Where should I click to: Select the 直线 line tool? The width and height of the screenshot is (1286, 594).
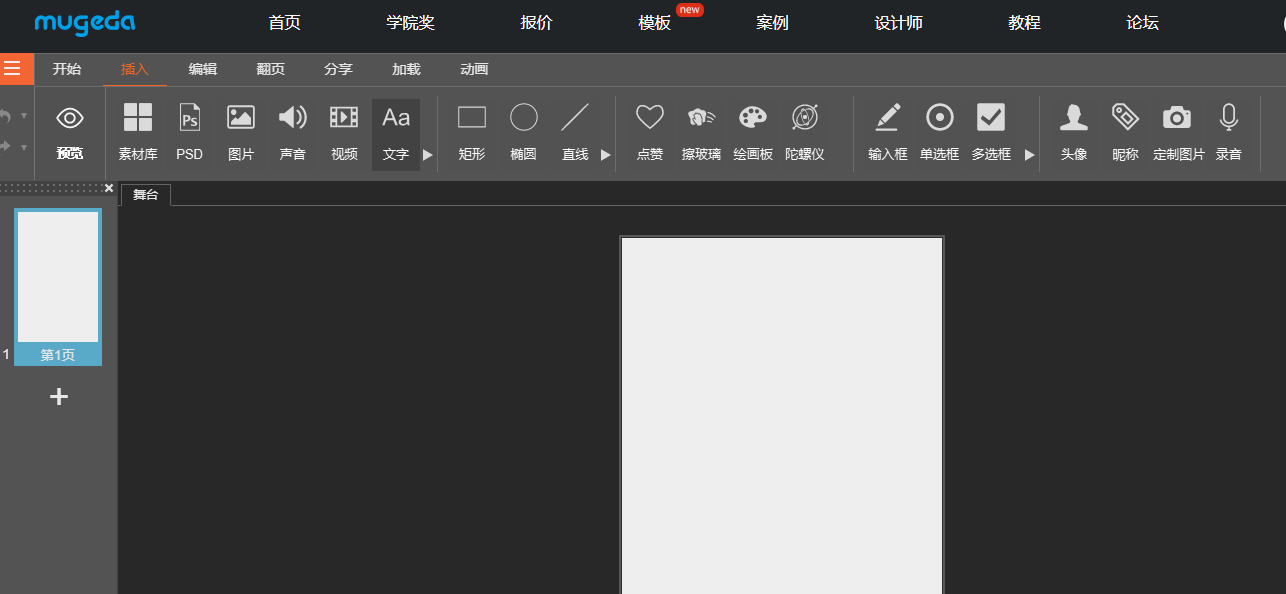click(x=575, y=134)
